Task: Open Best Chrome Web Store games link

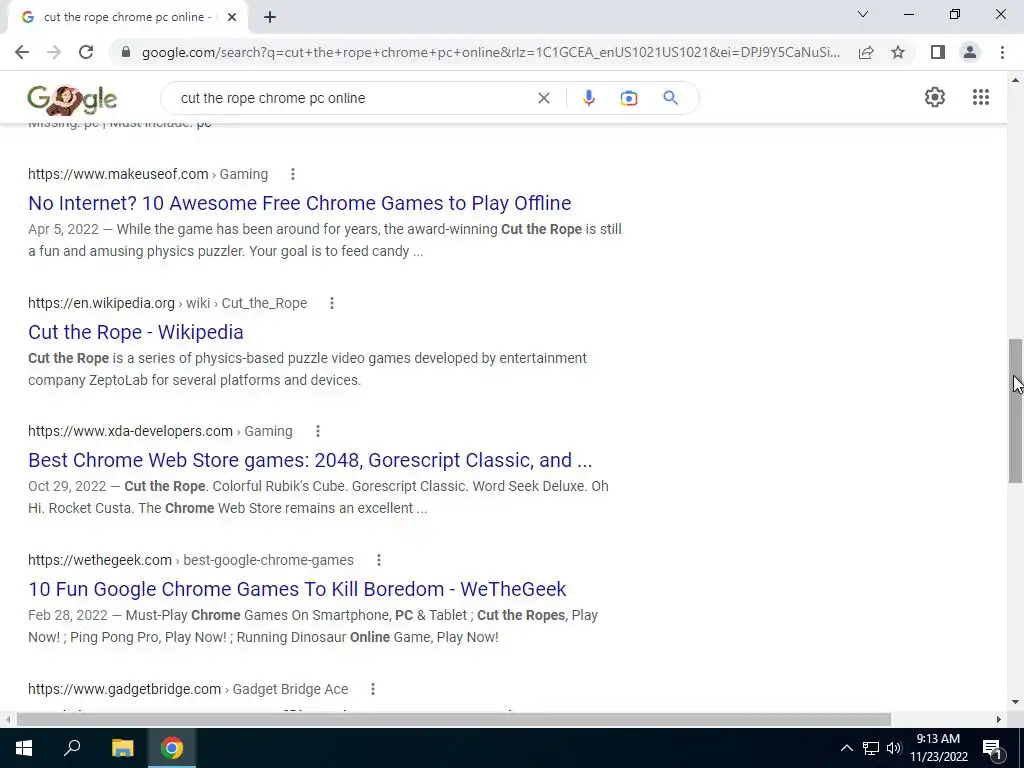Action: point(310,460)
